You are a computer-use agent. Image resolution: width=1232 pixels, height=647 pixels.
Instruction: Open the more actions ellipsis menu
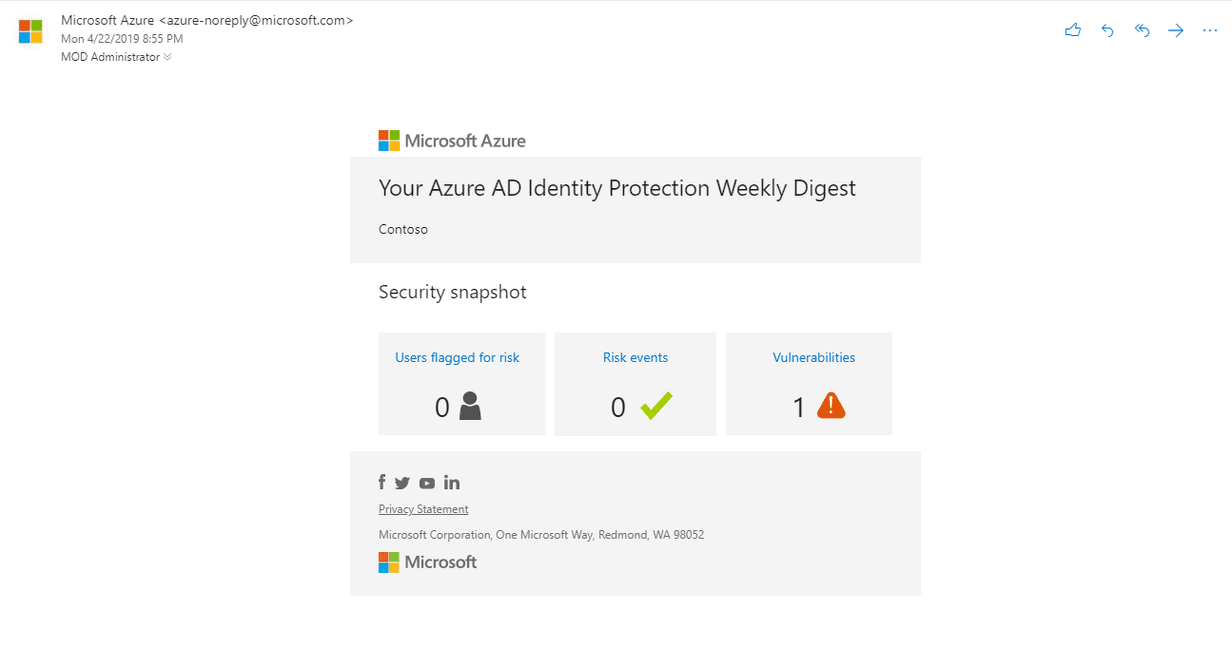click(1210, 30)
